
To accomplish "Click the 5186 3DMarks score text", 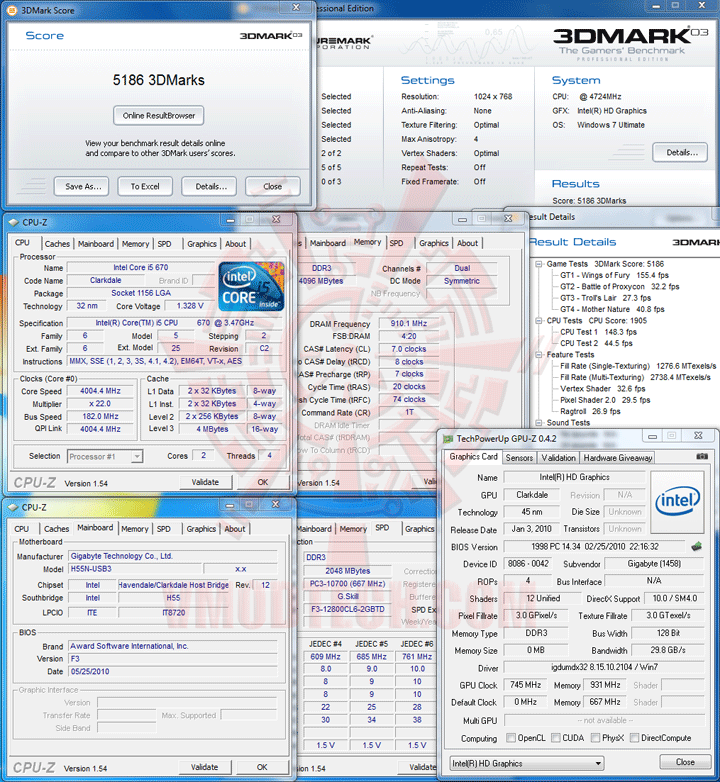I will [x=159, y=80].
